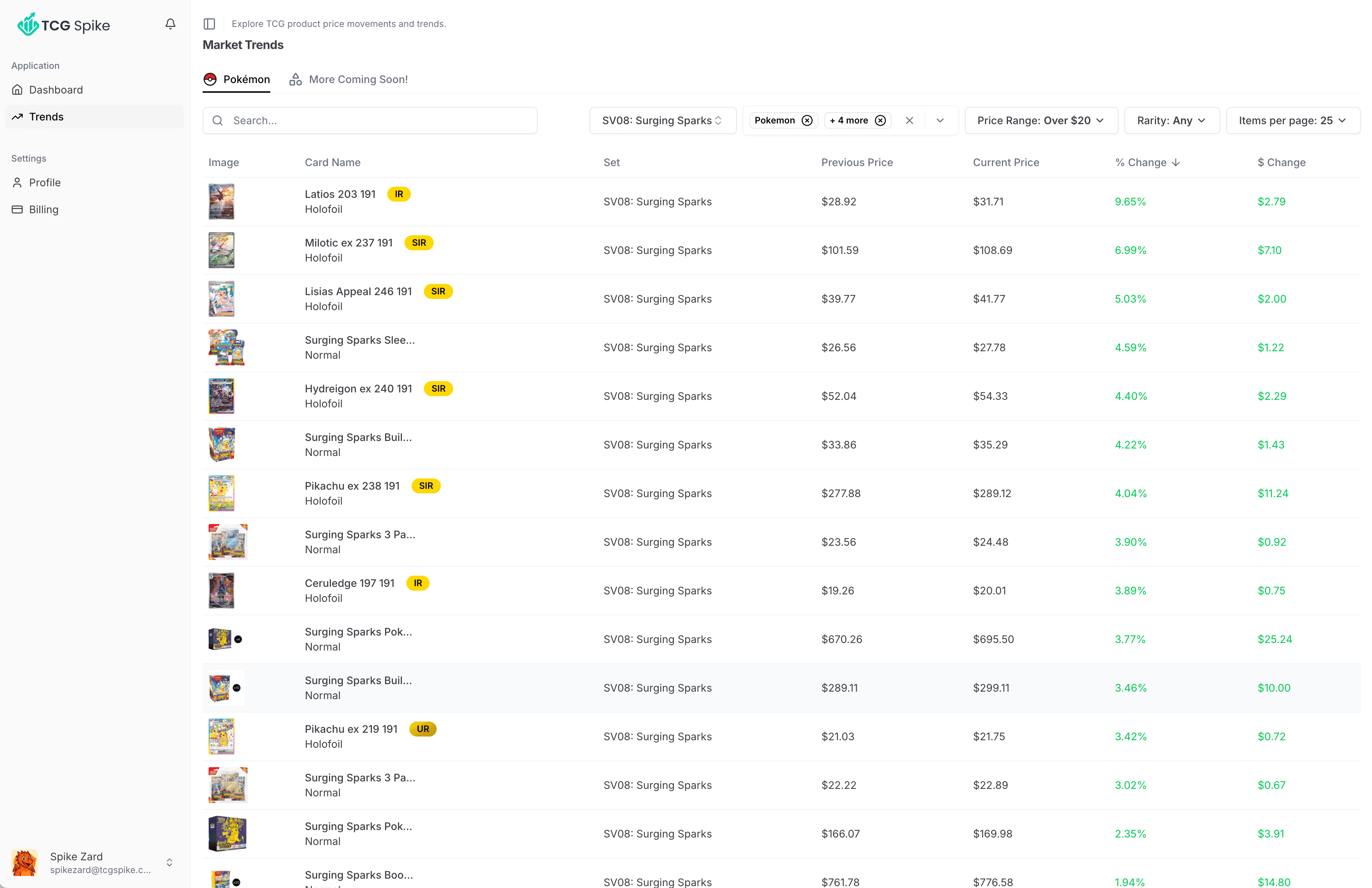Click the $299.11 current price cell

pos(991,688)
